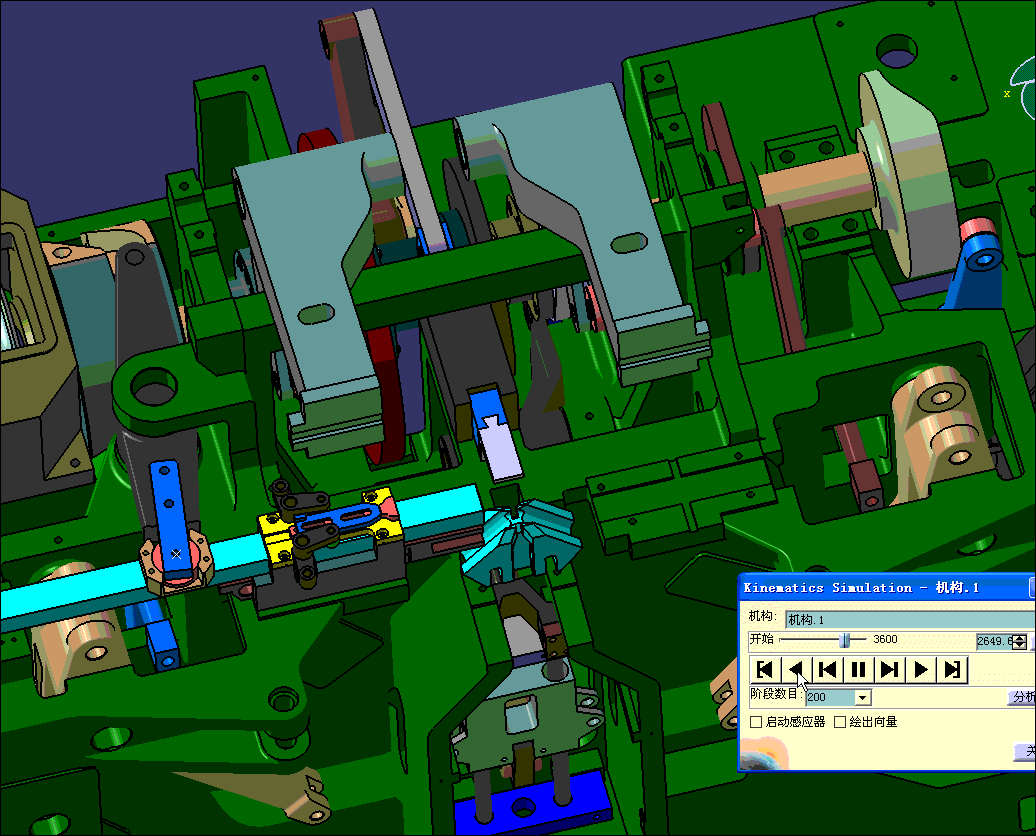Play the simulation forward
The width and height of the screenshot is (1036, 836).
(x=920, y=669)
